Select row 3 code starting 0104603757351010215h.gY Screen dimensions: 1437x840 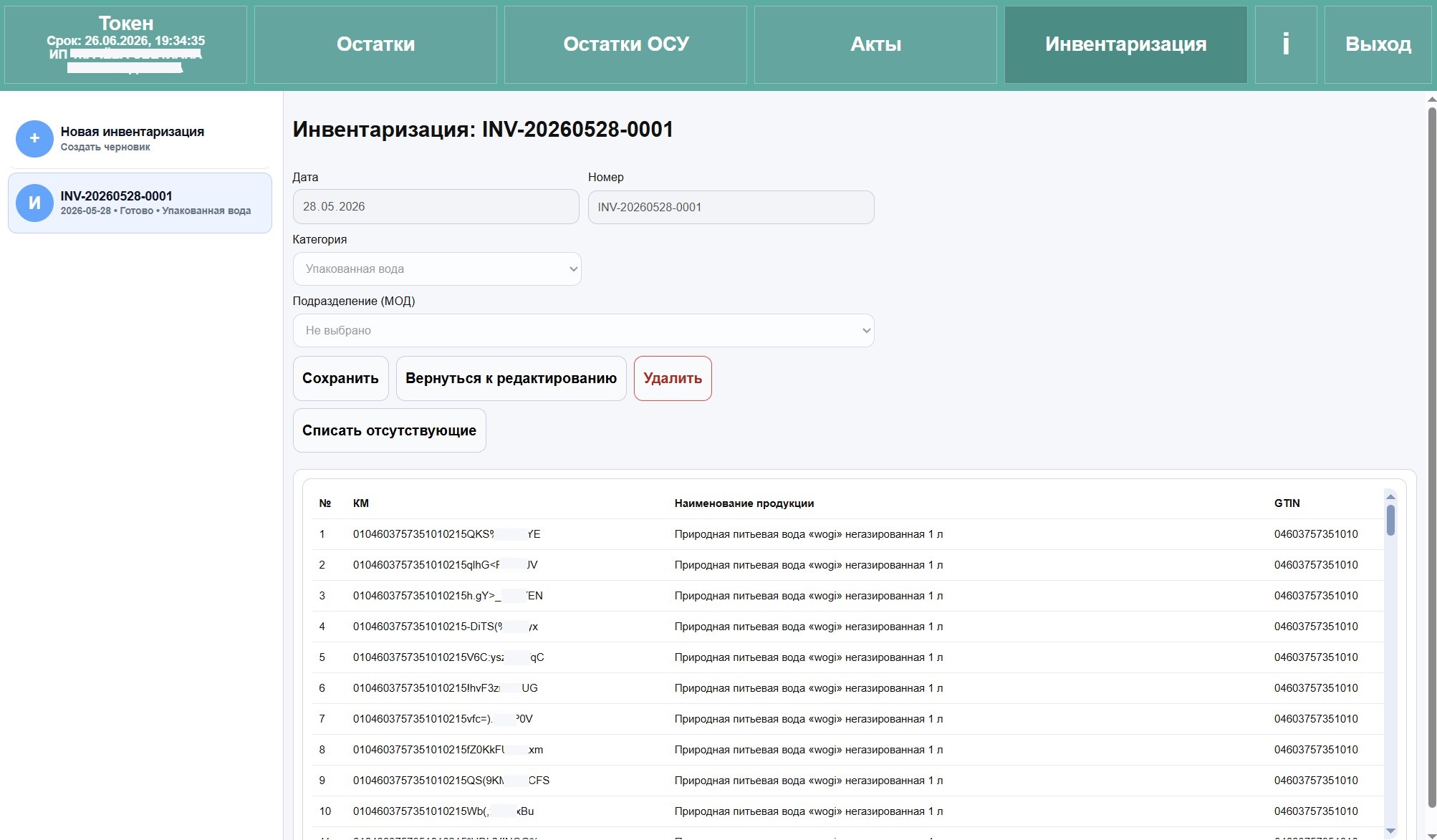448,596
